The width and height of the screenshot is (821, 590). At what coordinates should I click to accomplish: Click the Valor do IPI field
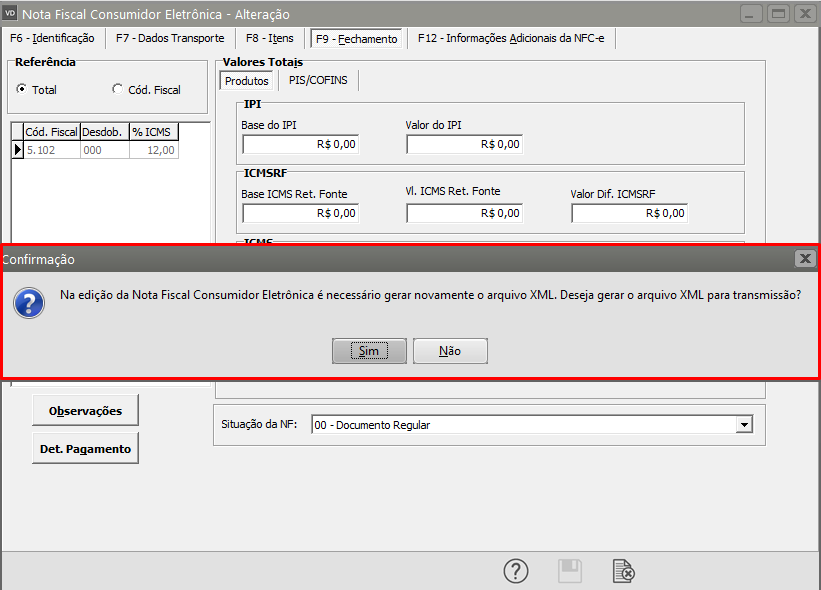click(x=464, y=144)
